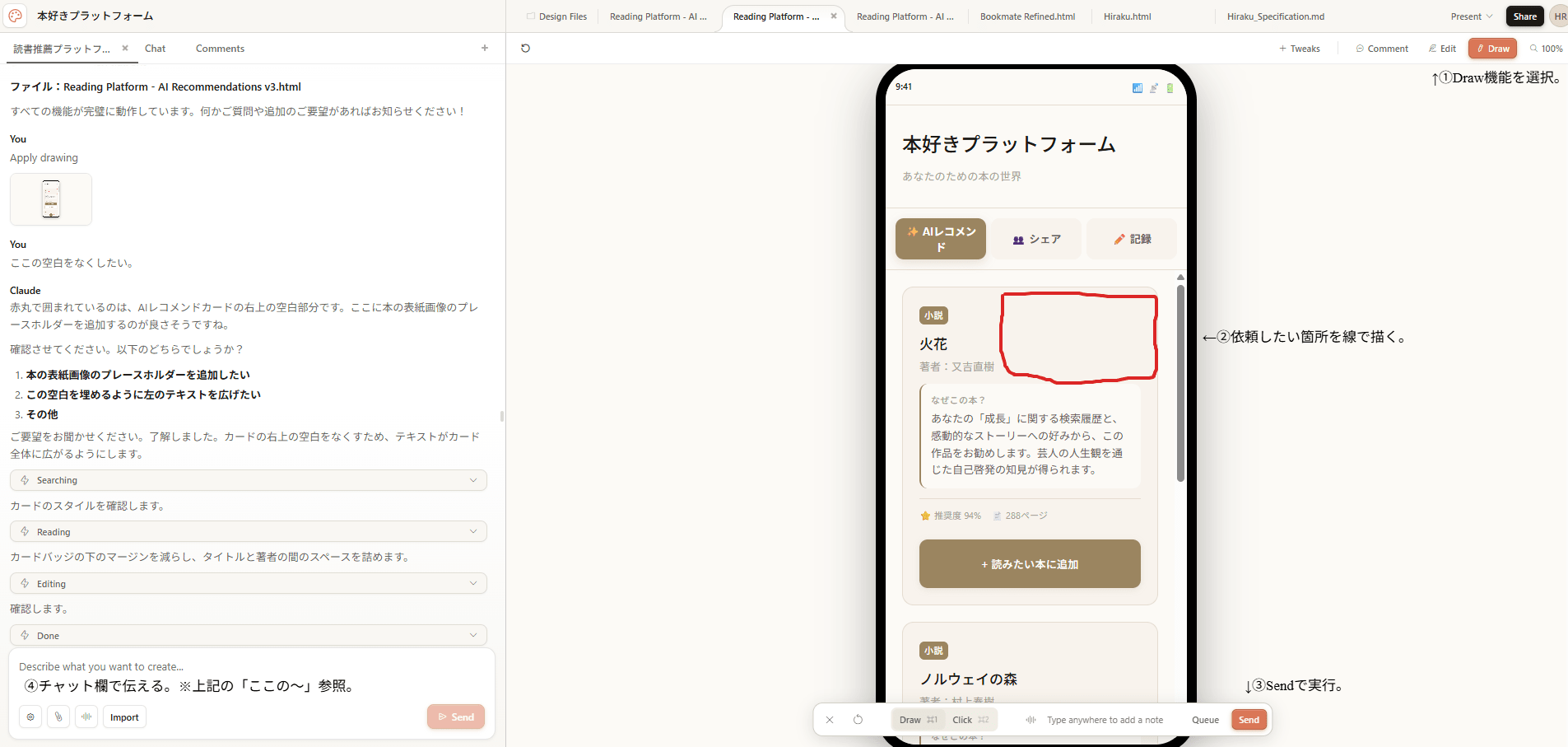The width and height of the screenshot is (1568, 747).
Task: Click the Type anywhere to add a note field
Action: point(1105,720)
